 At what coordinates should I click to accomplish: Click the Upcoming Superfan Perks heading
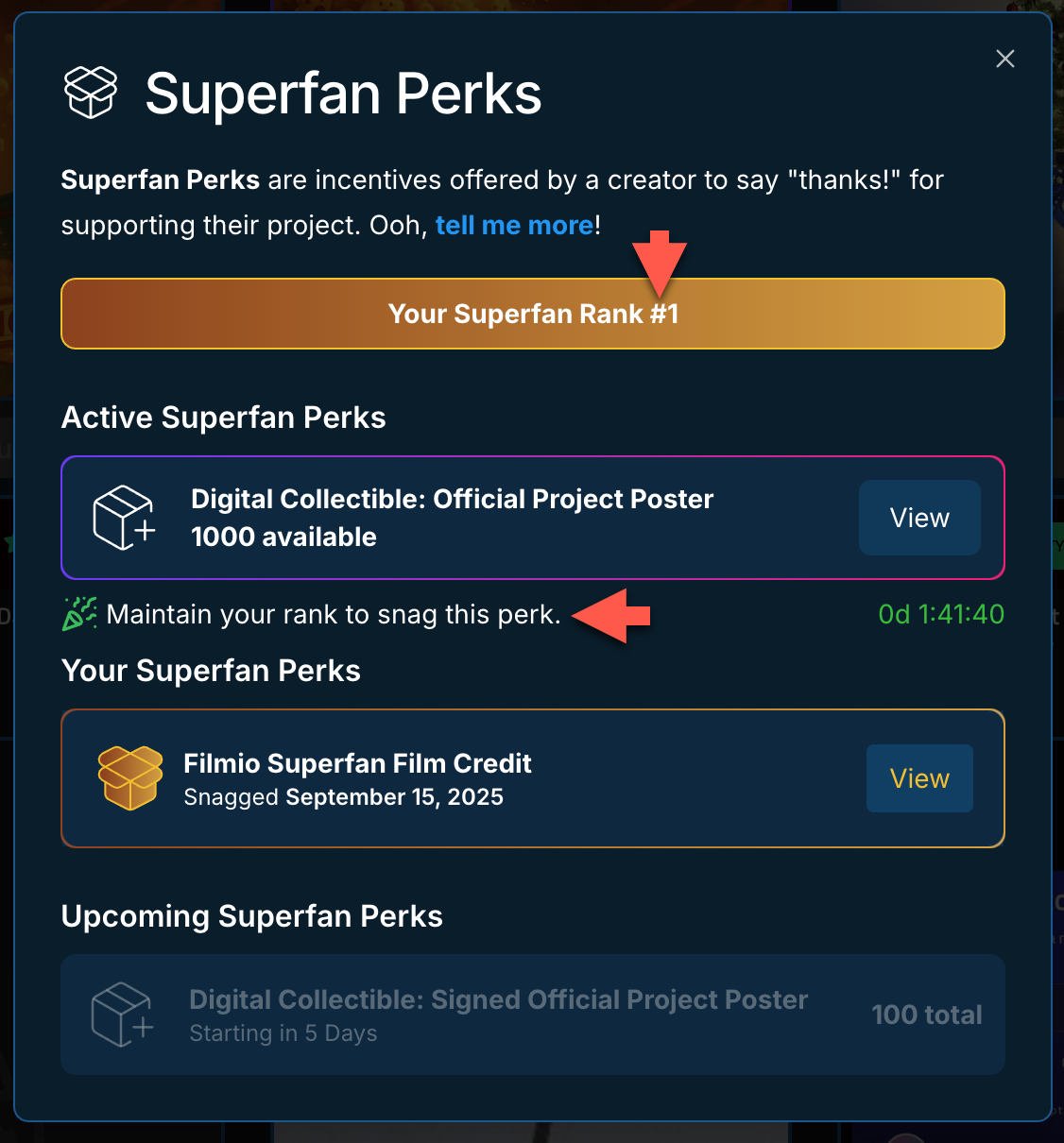[251, 916]
